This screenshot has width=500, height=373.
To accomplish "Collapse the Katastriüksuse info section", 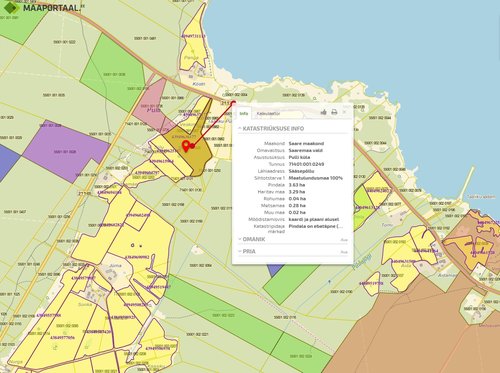I will click(x=271, y=128).
